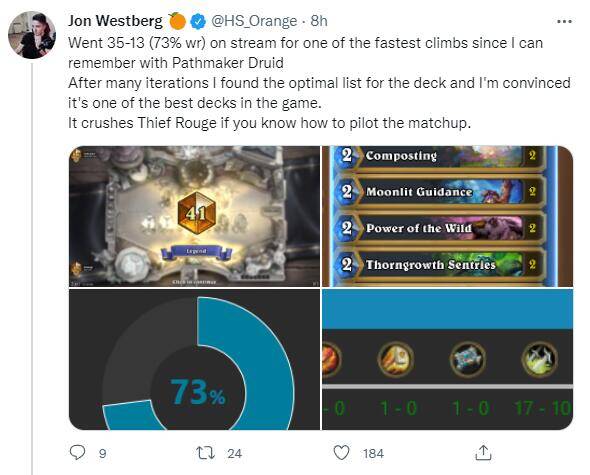Screen dimensions: 590x475
Task: Retweet using the arrows icon
Action: point(206,453)
